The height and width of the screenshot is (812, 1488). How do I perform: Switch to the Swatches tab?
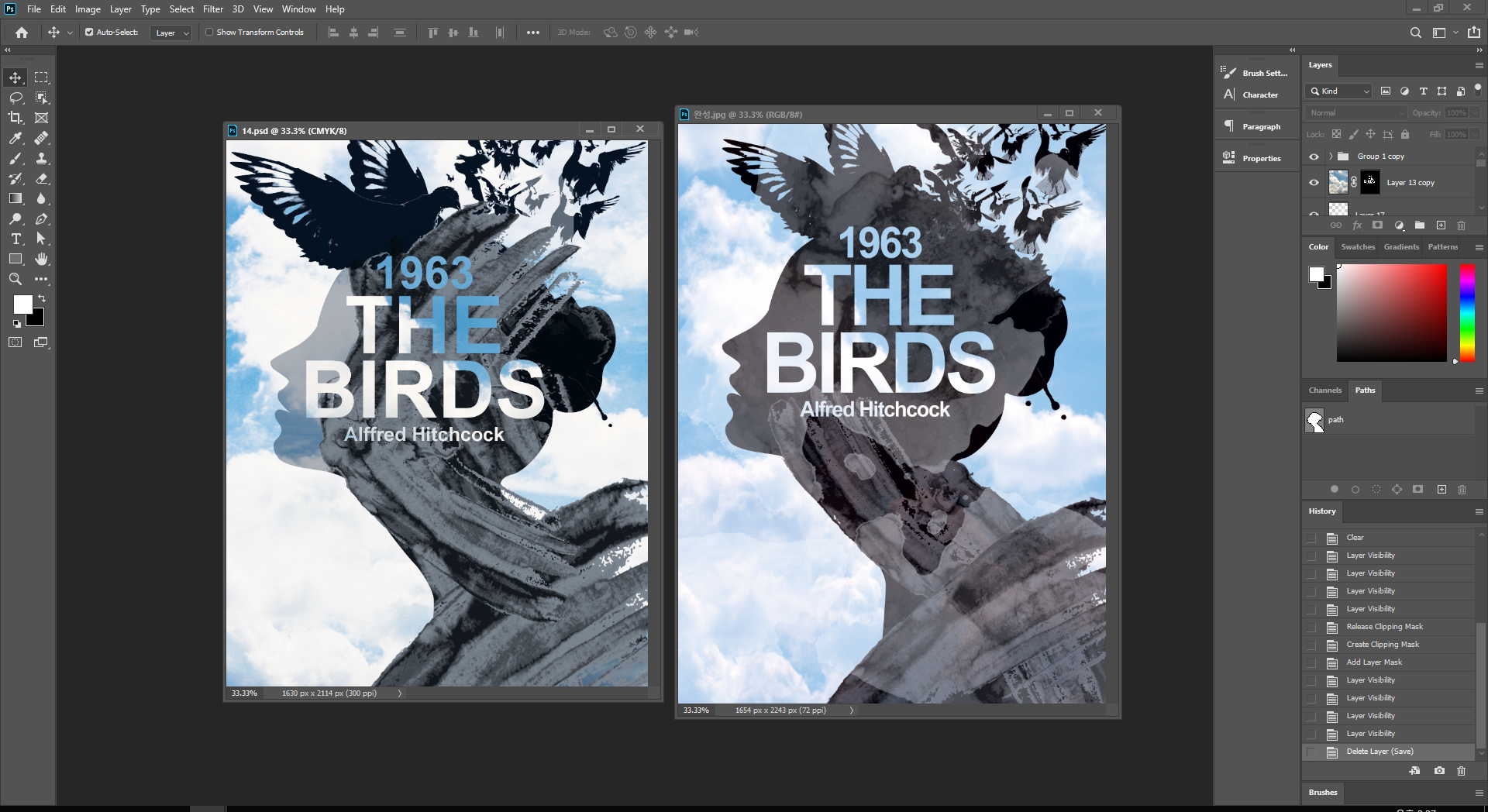point(1358,247)
